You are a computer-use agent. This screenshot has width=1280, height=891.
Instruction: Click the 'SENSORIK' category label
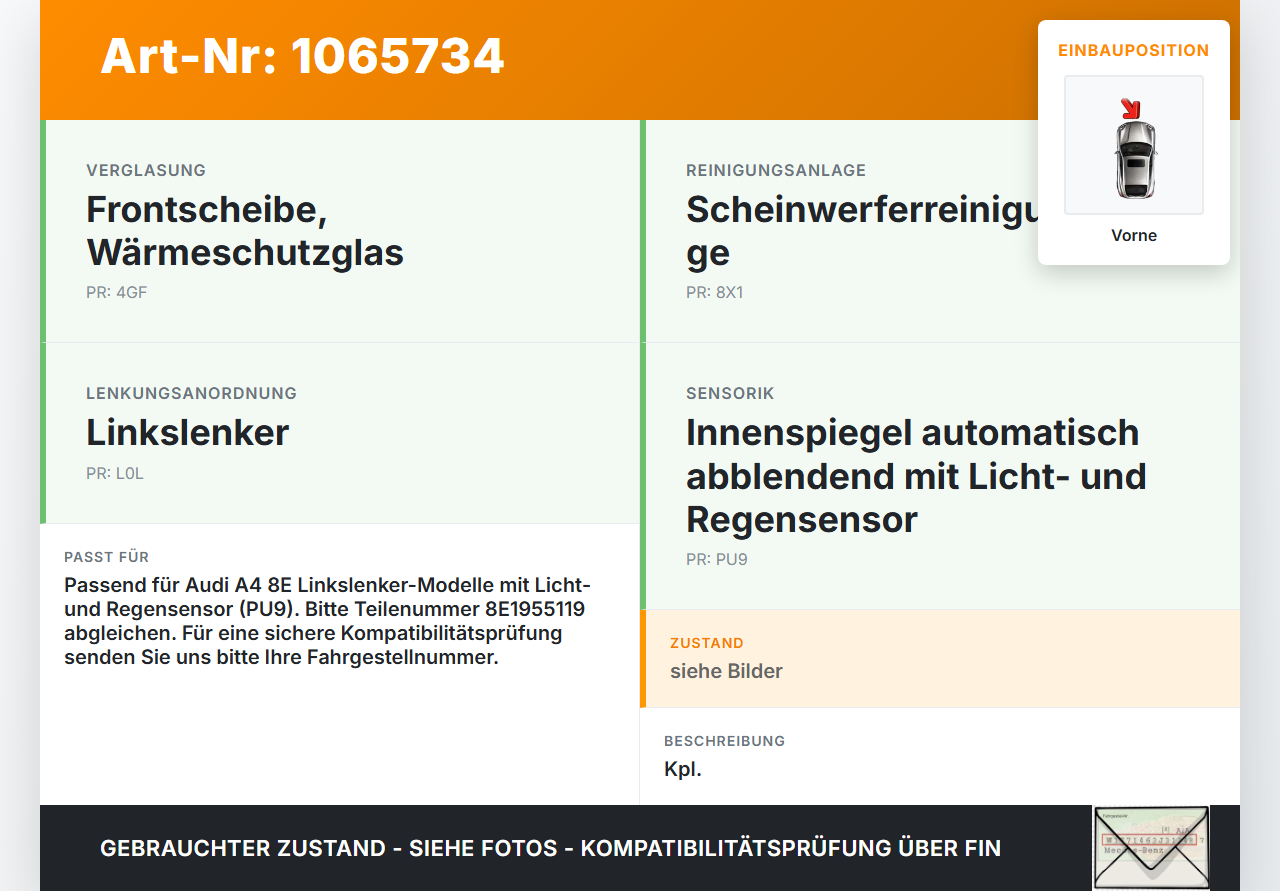click(730, 394)
